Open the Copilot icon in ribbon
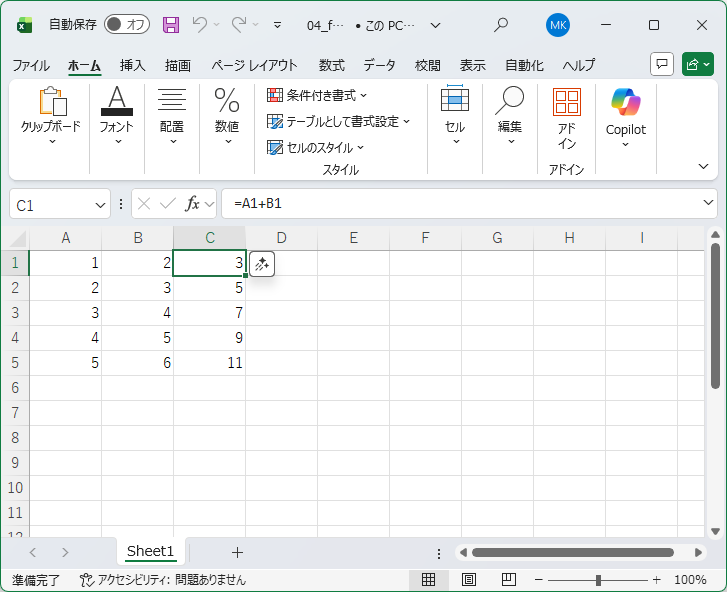727x592 pixels. point(625,103)
